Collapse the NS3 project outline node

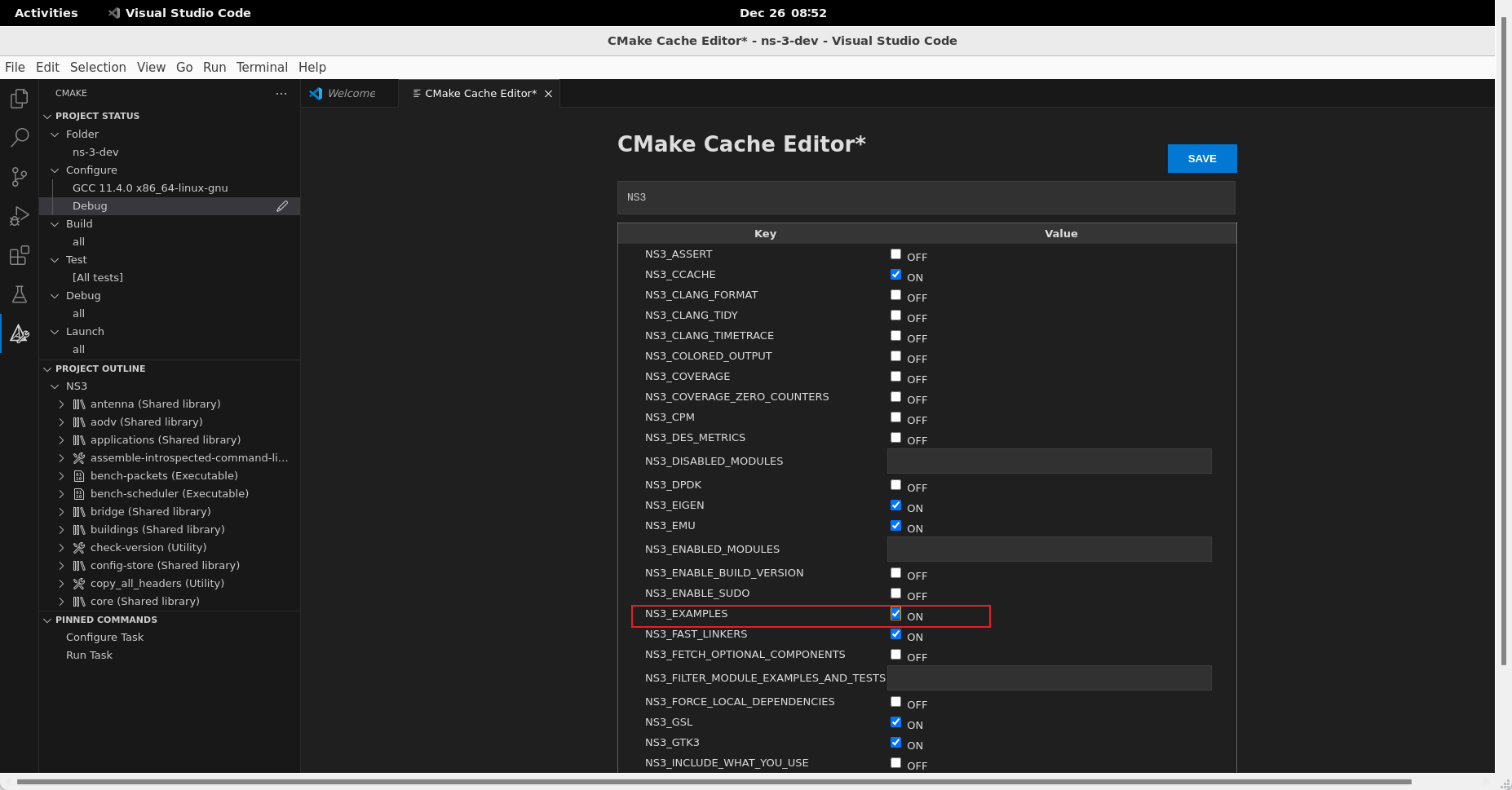coord(55,386)
